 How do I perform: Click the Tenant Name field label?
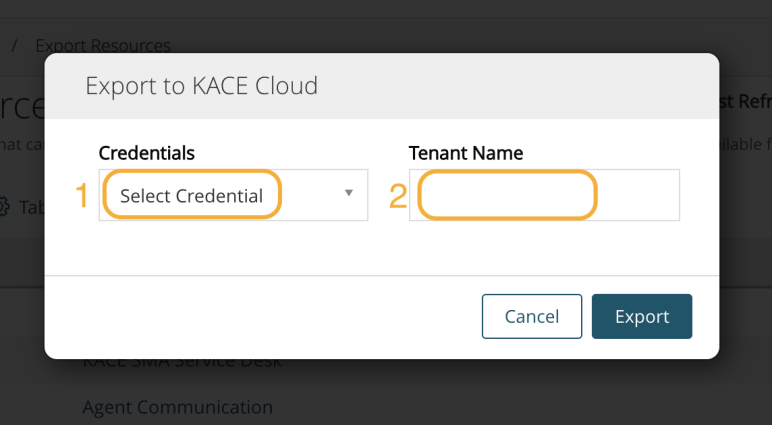[x=466, y=153]
